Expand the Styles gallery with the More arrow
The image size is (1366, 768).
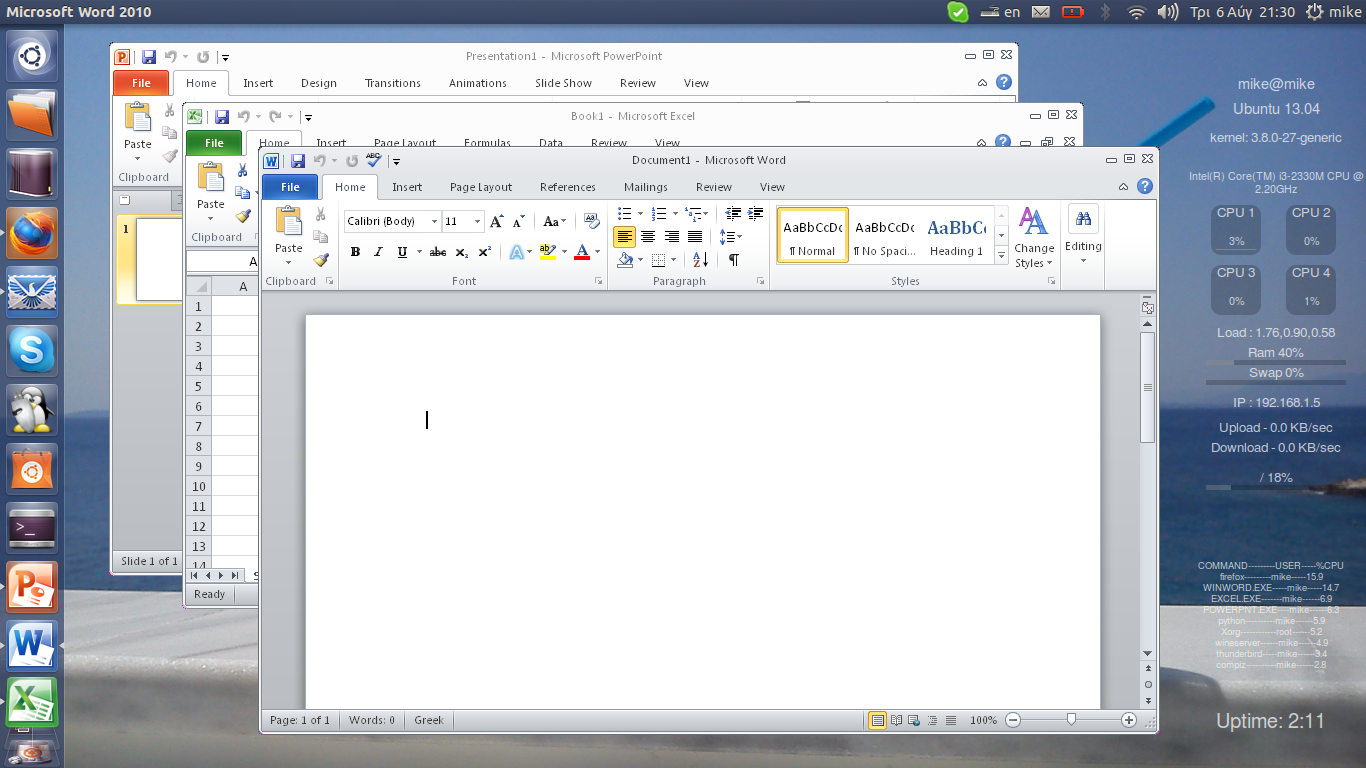tap(1001, 256)
